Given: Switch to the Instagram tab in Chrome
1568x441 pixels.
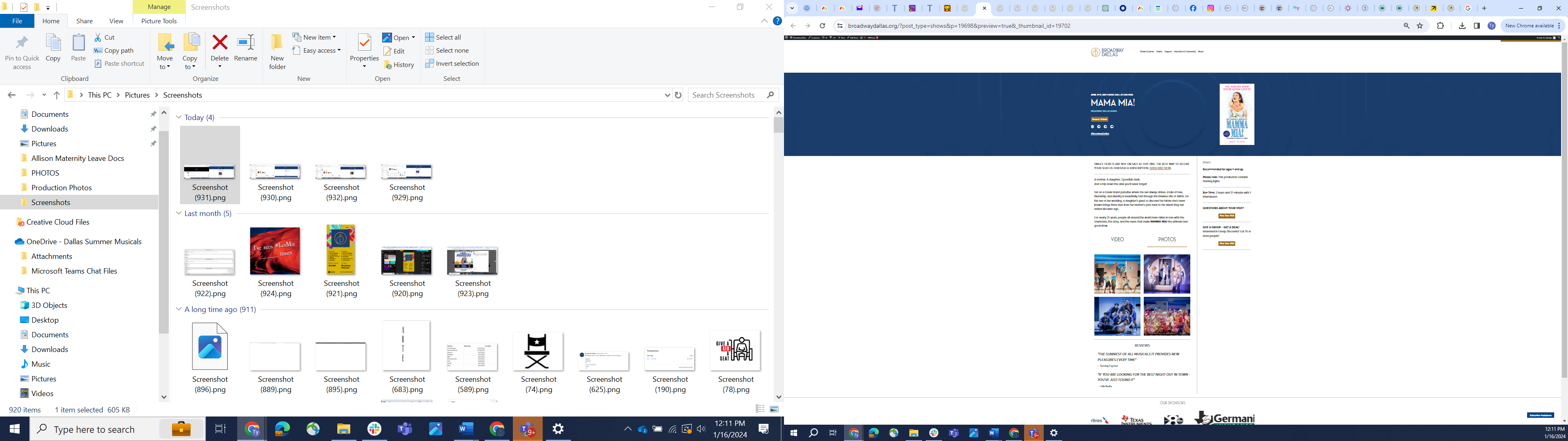Looking at the screenshot, I should pos(1211,9).
